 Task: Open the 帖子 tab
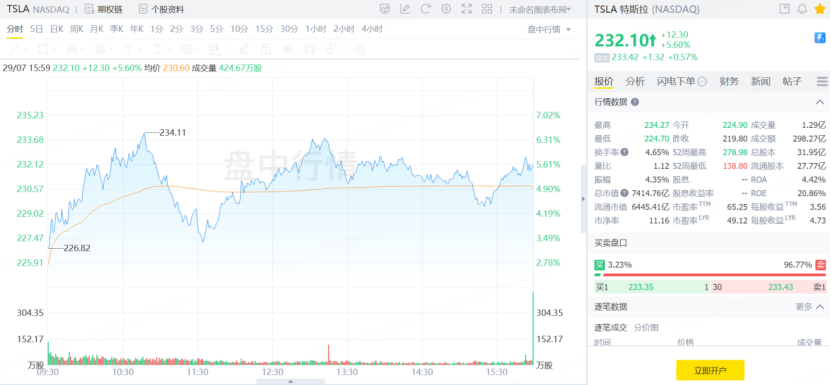click(x=792, y=81)
